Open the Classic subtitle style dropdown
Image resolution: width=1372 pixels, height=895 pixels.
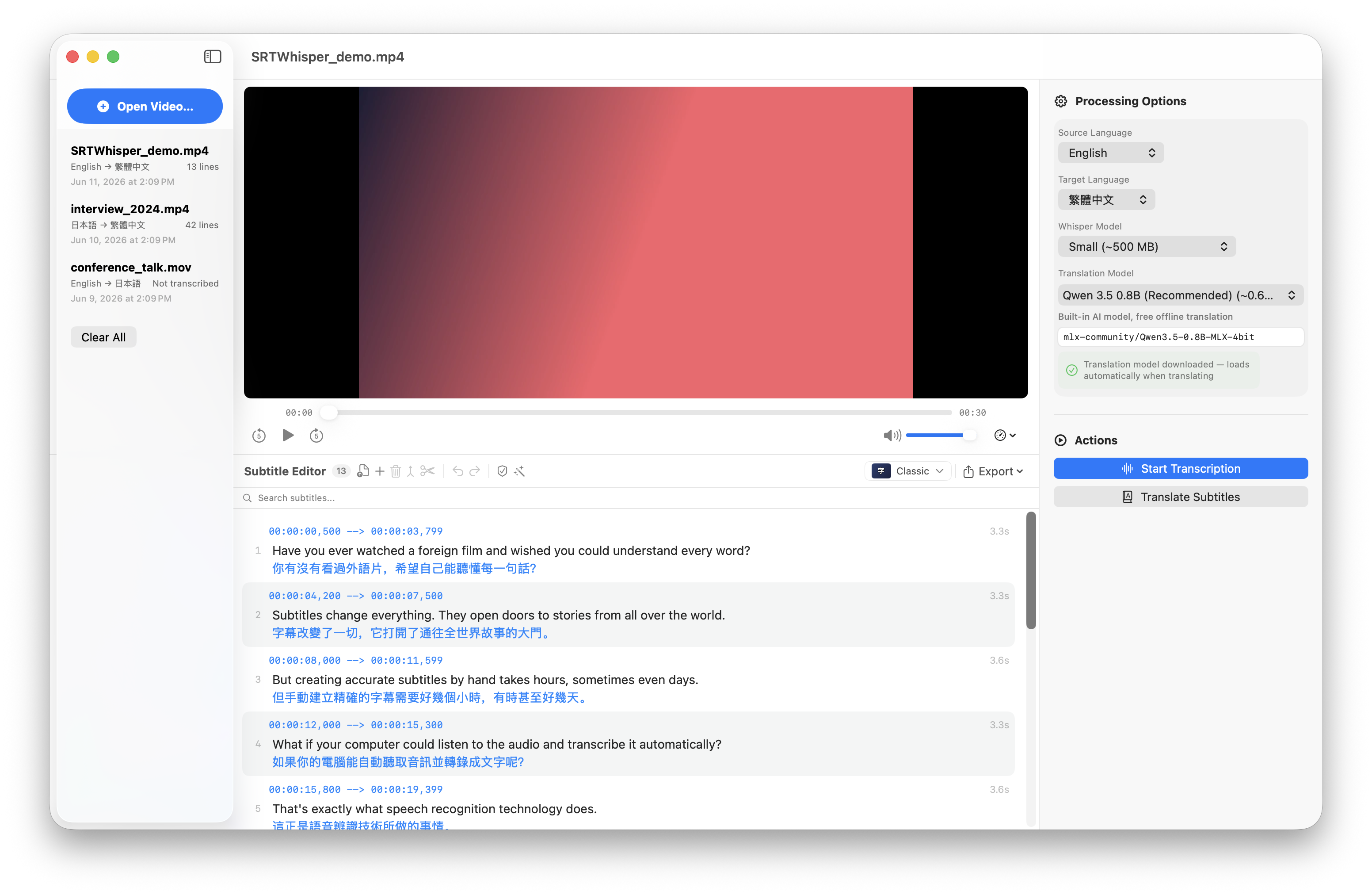908,471
